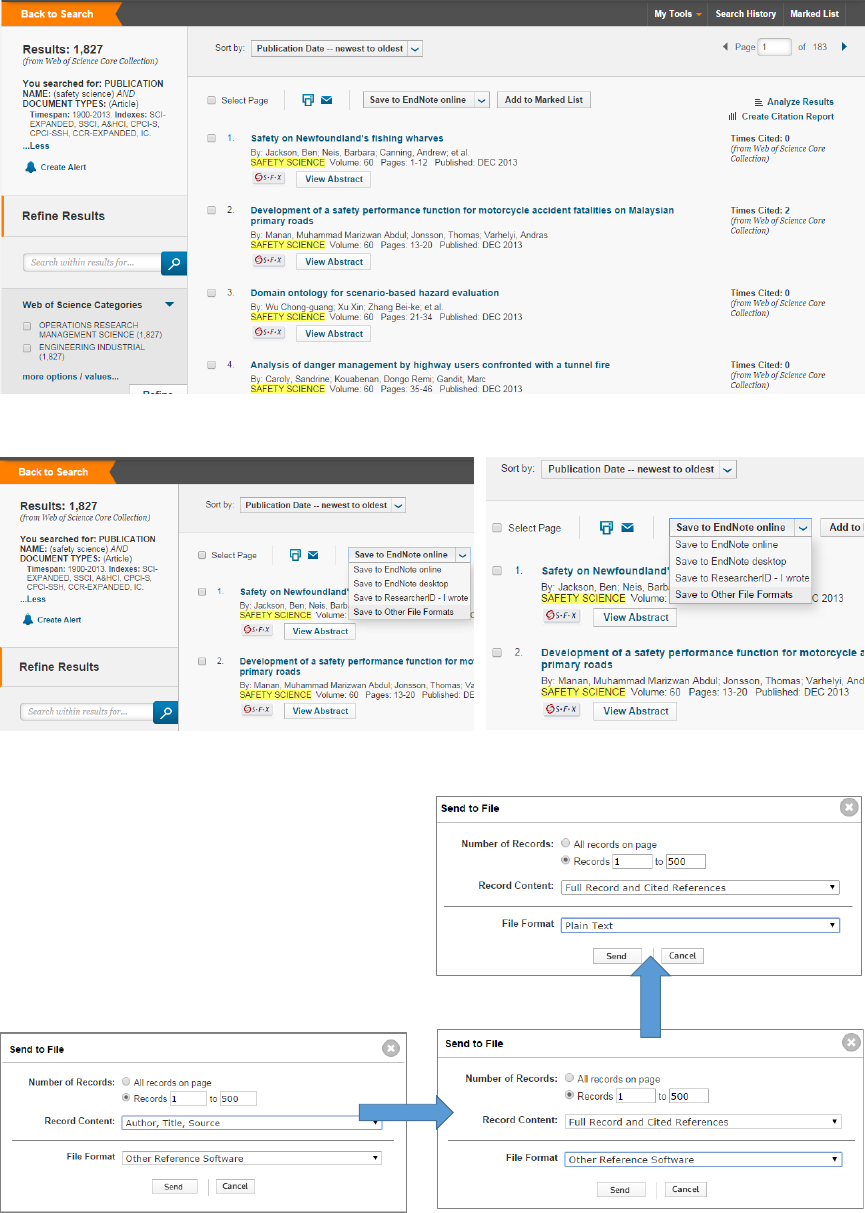
Task: Open Record Content dropdown in the Plain Text dialog
Action: pos(700,887)
